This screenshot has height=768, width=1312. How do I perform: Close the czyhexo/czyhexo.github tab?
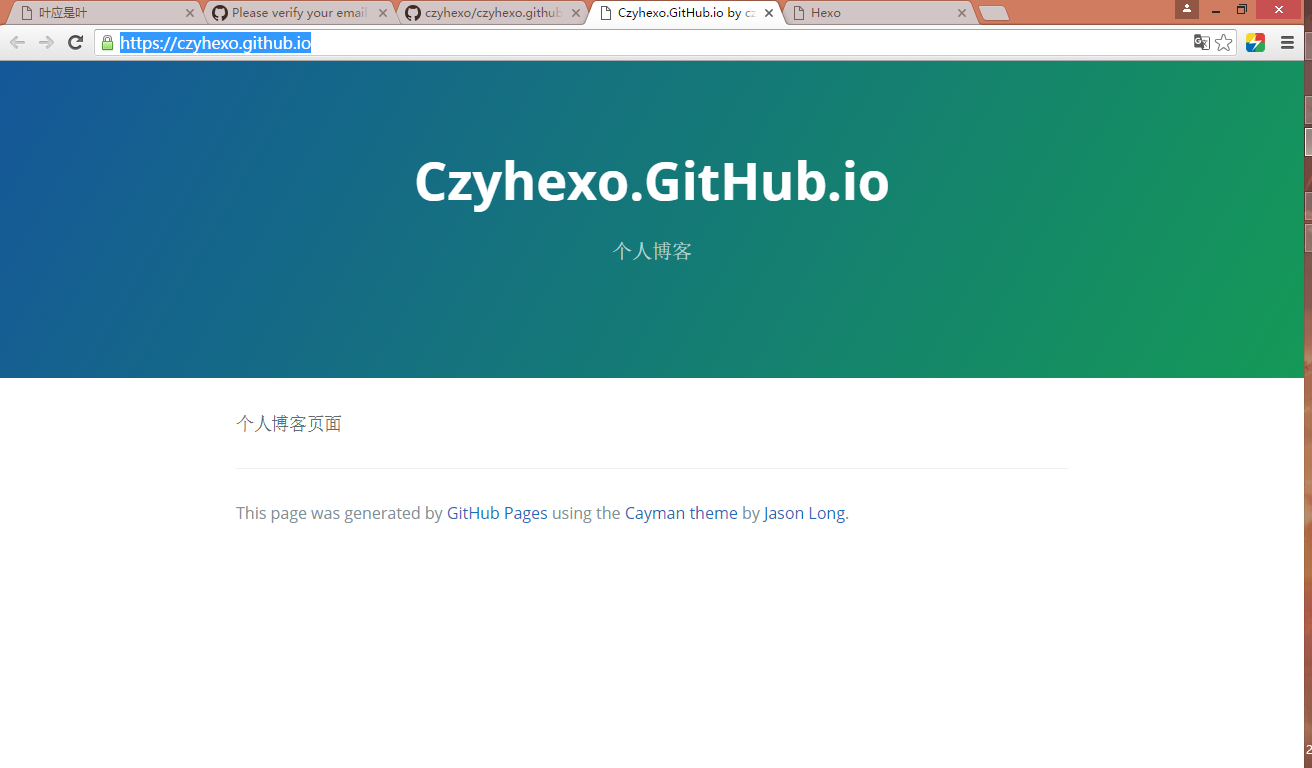(x=576, y=14)
